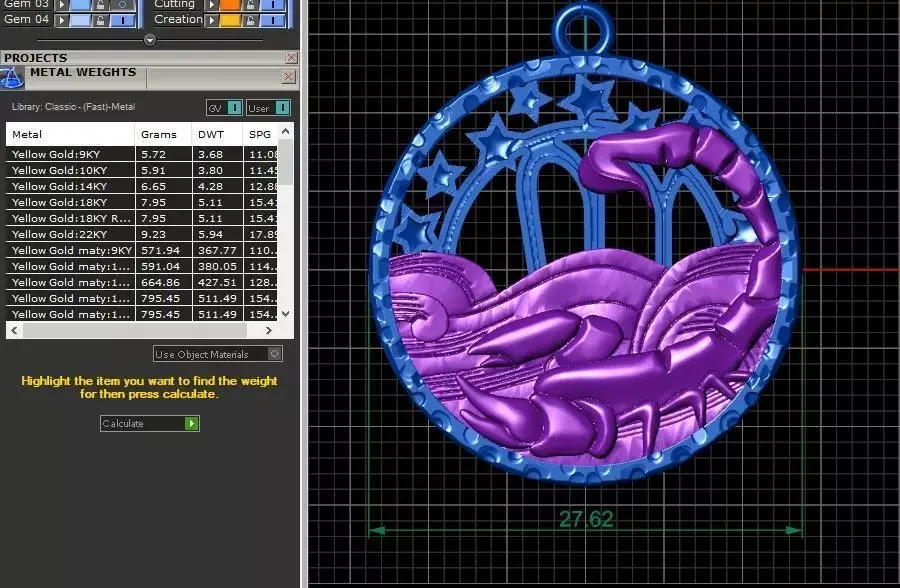This screenshot has height=588, width=900.
Task: Click the Metal Weights scale icon
Action: (x=11, y=78)
